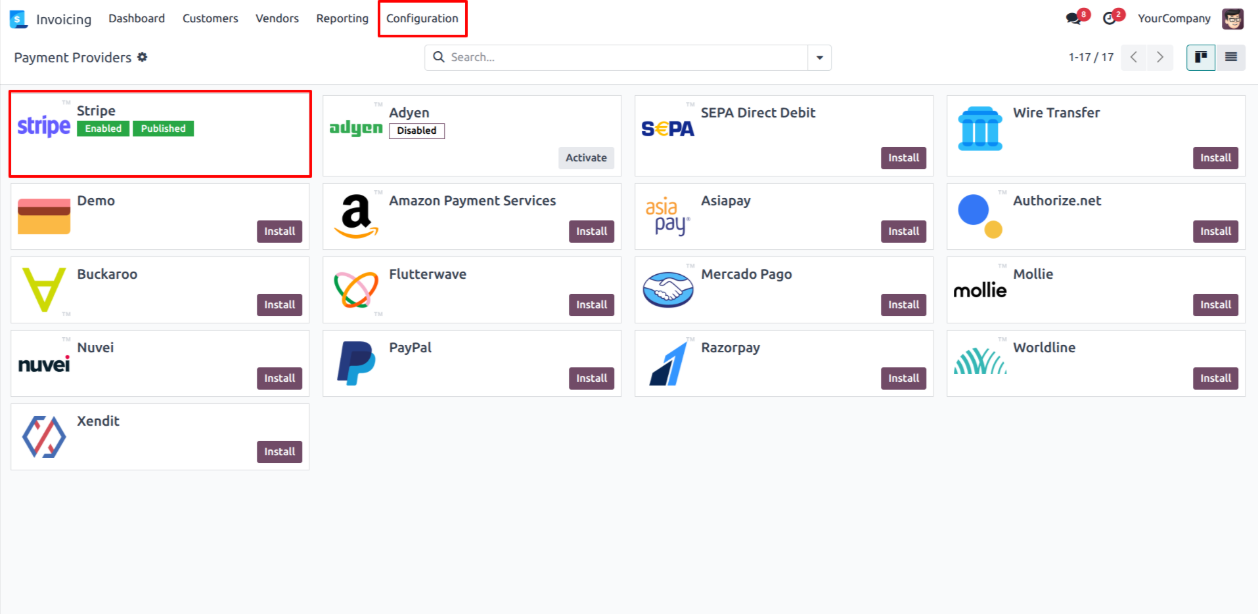The height and width of the screenshot is (614, 1258).
Task: Click the user avatar picture
Action: [1232, 19]
